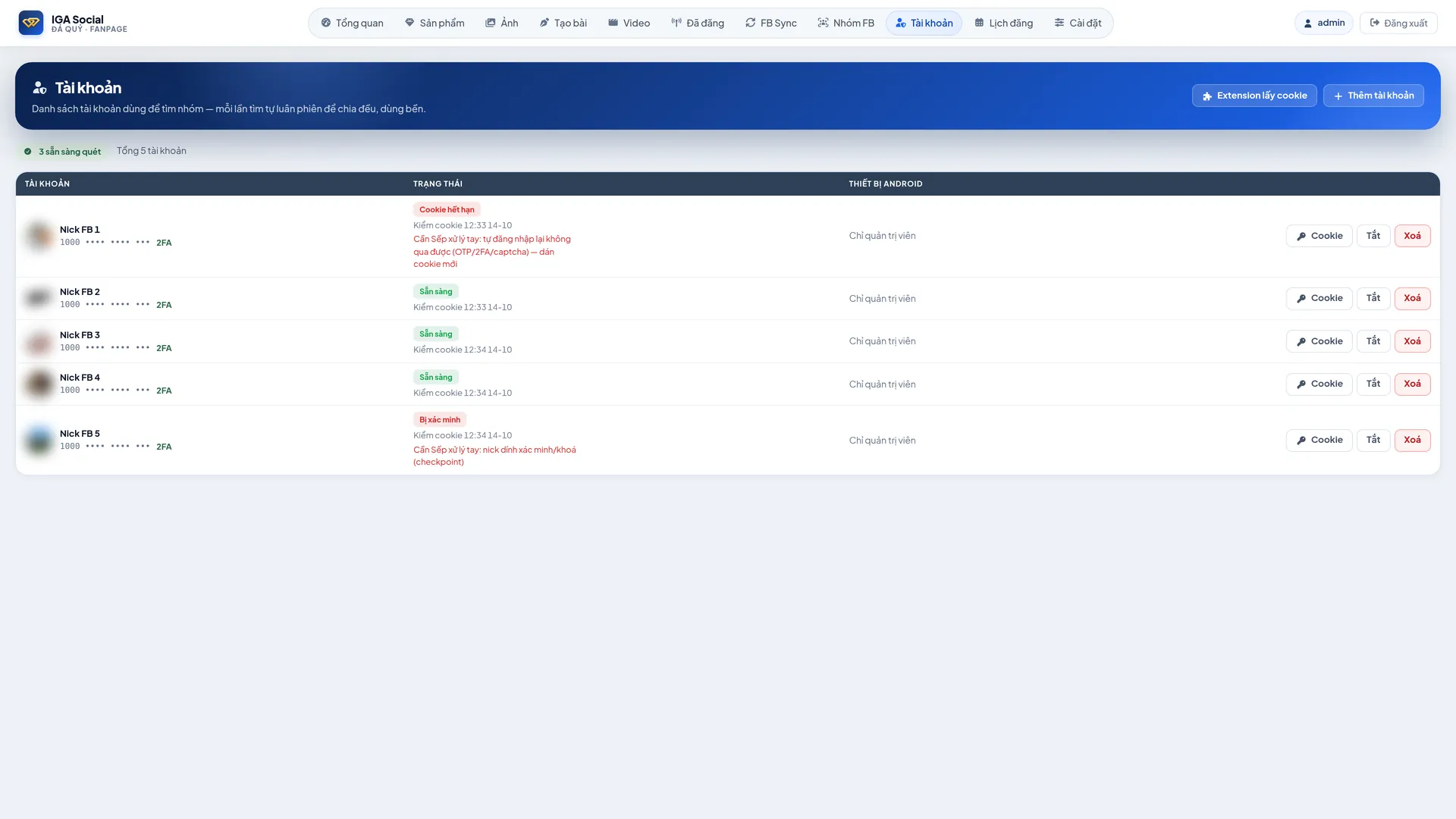The image size is (1456, 819).
Task: Open the Video tab
Action: [x=629, y=23]
